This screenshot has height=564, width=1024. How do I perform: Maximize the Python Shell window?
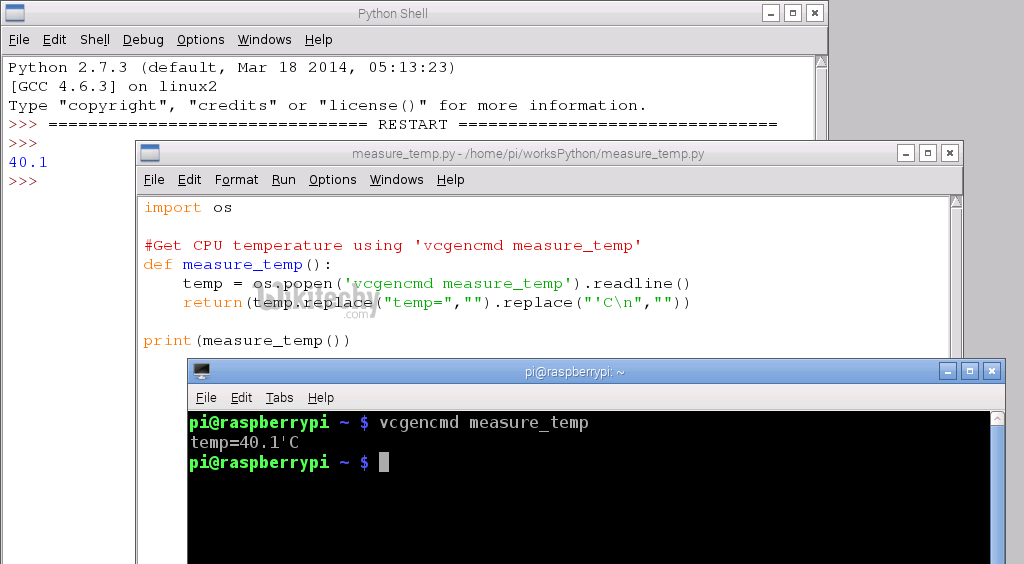coord(793,13)
